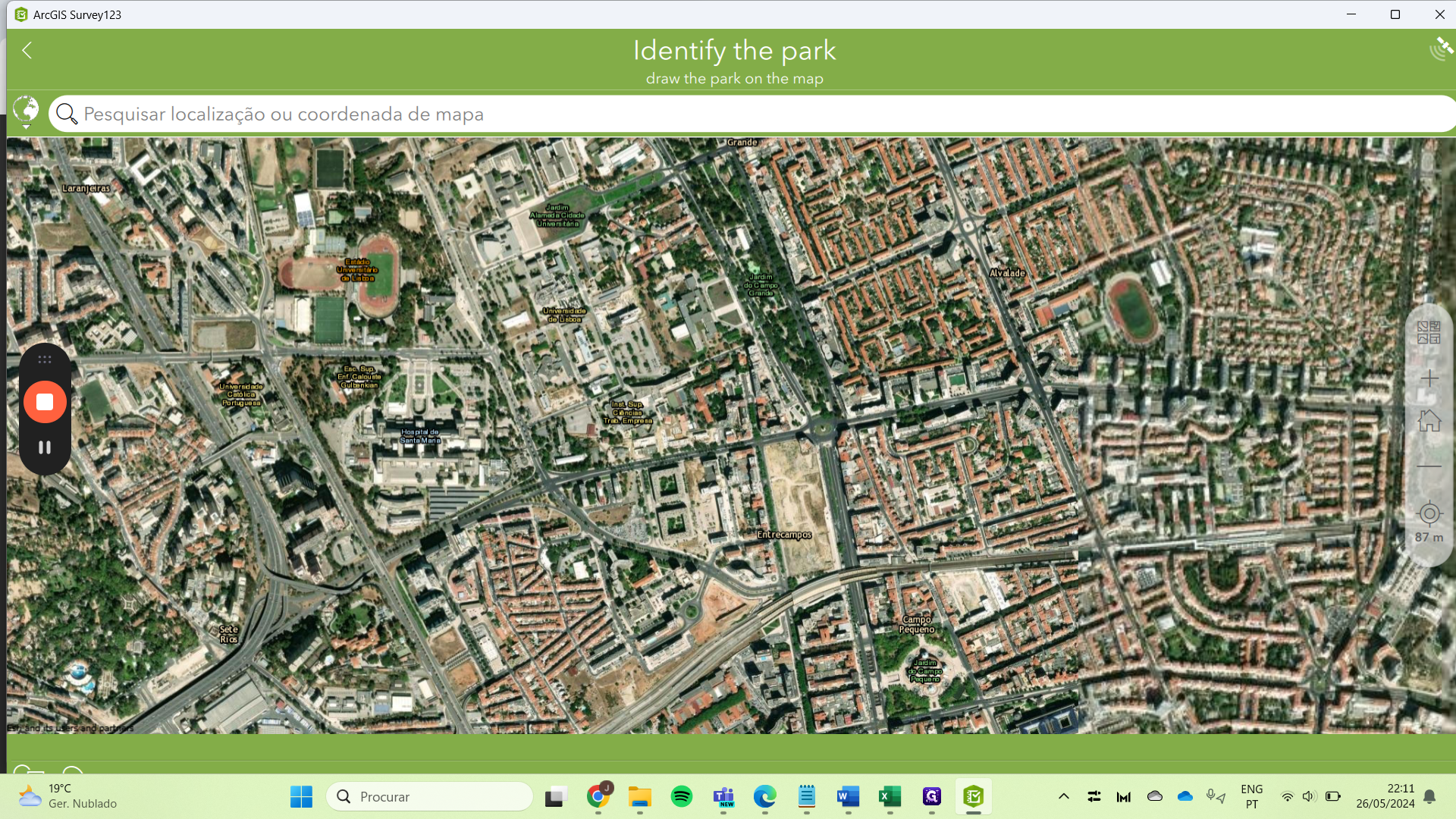Go back using the top-left arrow
The width and height of the screenshot is (1456, 819).
27,50
